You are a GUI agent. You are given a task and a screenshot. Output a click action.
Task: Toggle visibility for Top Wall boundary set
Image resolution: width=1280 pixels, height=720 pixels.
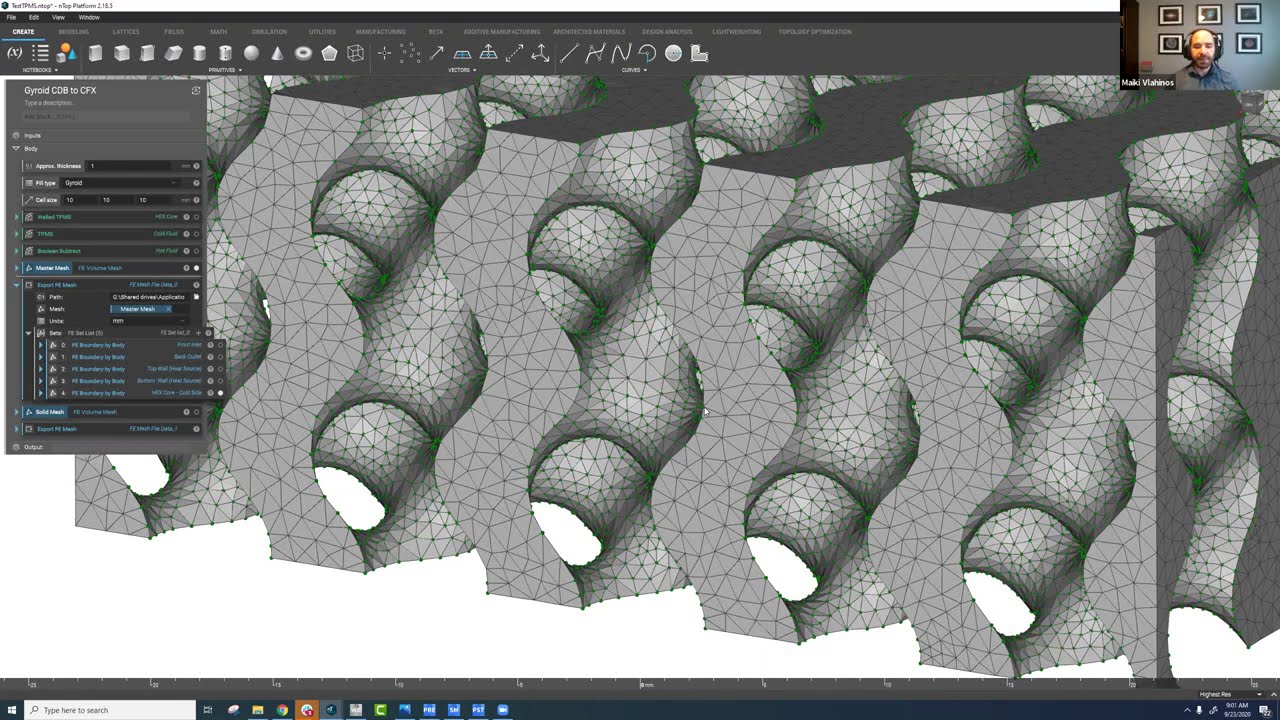pos(220,369)
